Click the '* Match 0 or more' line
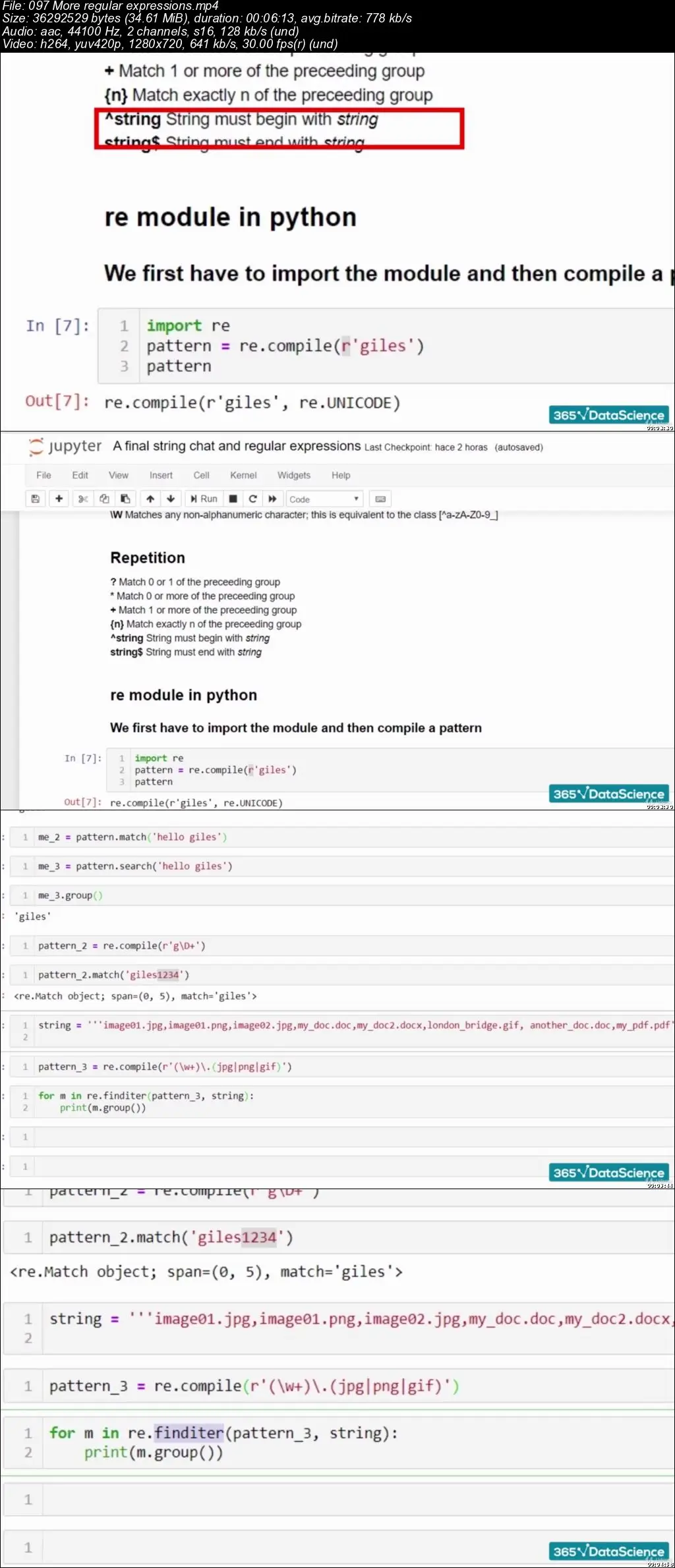 (202, 596)
